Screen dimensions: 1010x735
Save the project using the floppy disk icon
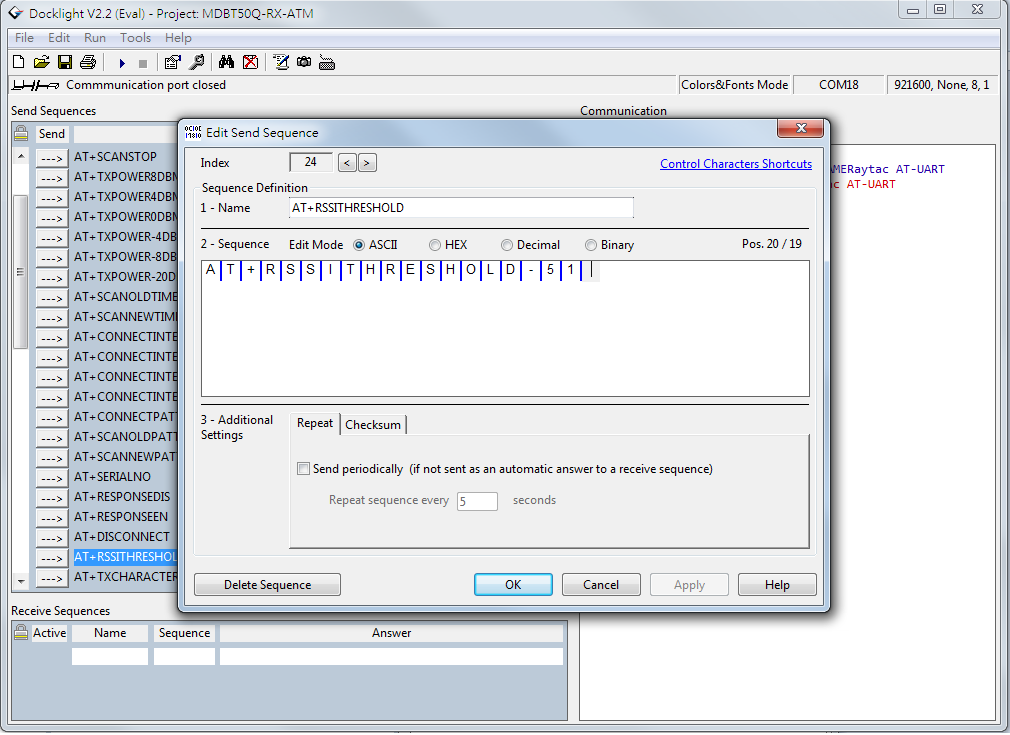click(65, 62)
